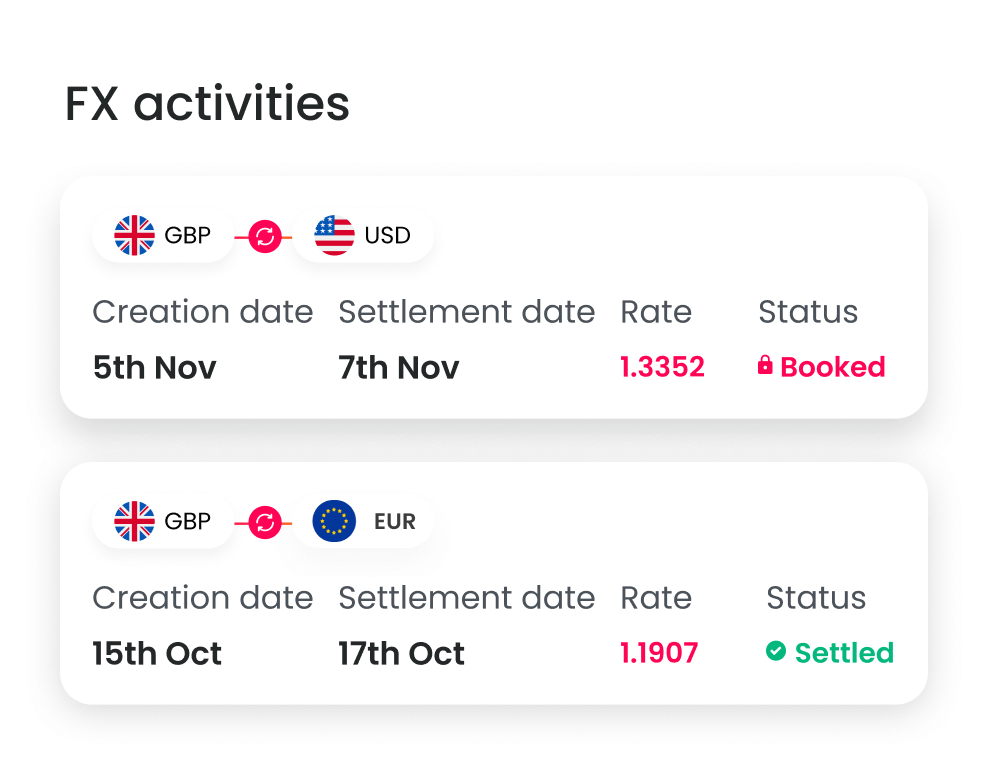Click the Booked status label

point(832,367)
